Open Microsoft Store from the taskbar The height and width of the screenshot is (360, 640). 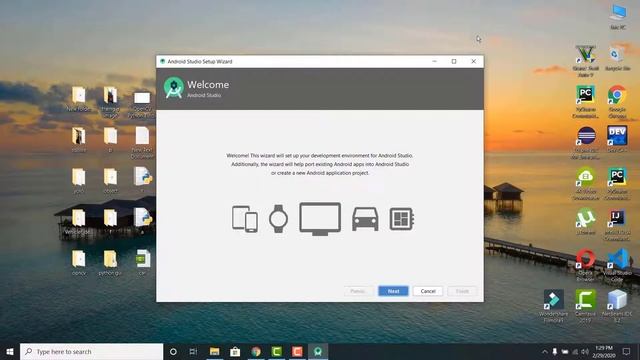(x=235, y=351)
